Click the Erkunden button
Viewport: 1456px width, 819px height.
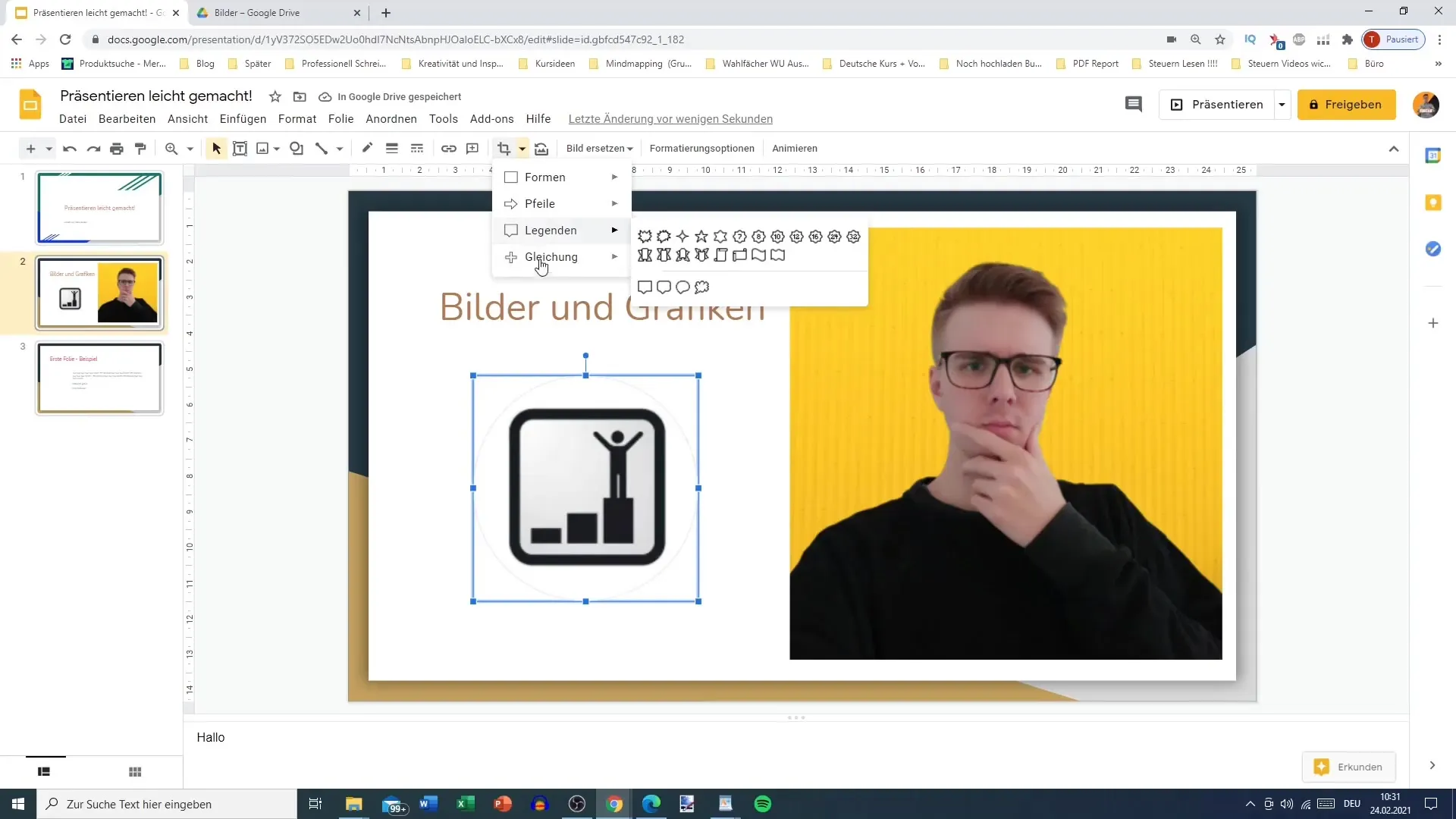(x=1348, y=767)
